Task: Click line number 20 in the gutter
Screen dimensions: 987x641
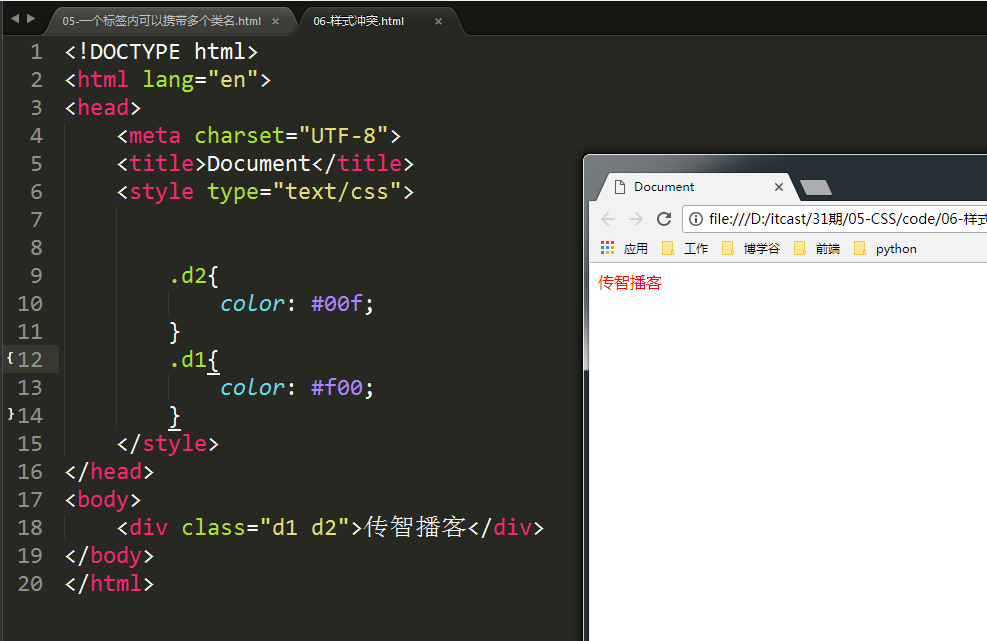Action: pos(30,583)
